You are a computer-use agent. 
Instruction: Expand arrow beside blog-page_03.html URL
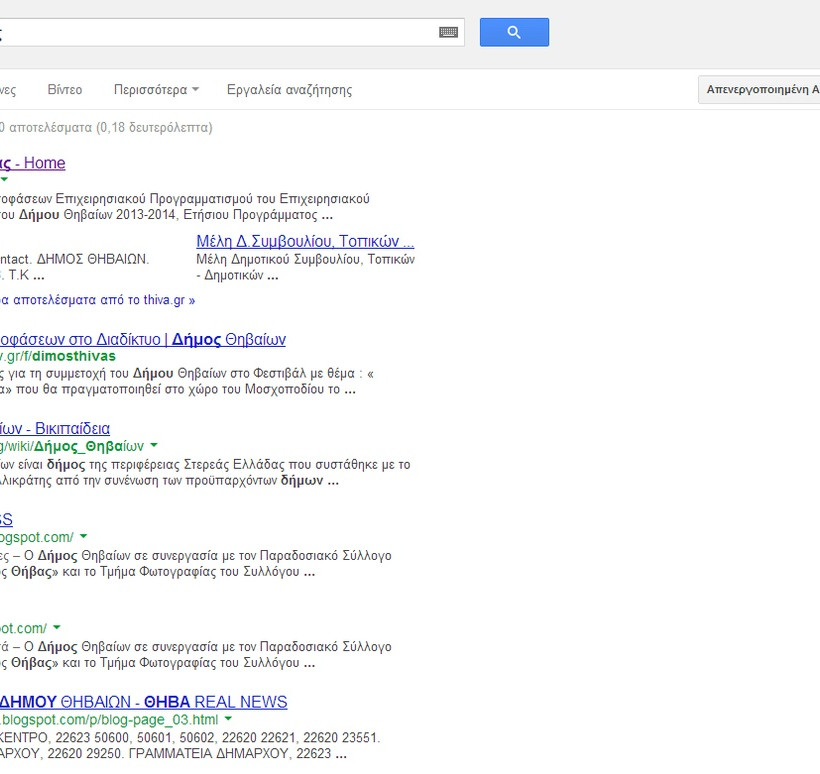228,719
